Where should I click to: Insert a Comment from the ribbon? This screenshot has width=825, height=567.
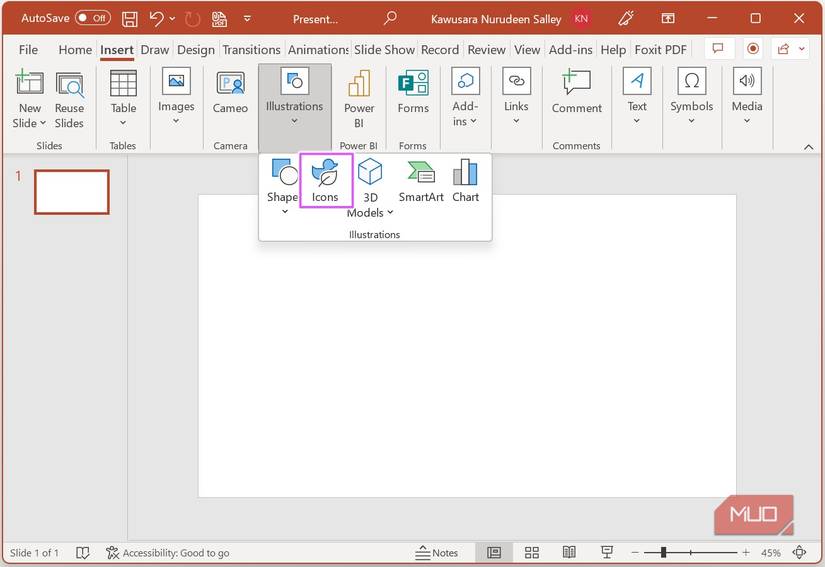pyautogui.click(x=577, y=93)
